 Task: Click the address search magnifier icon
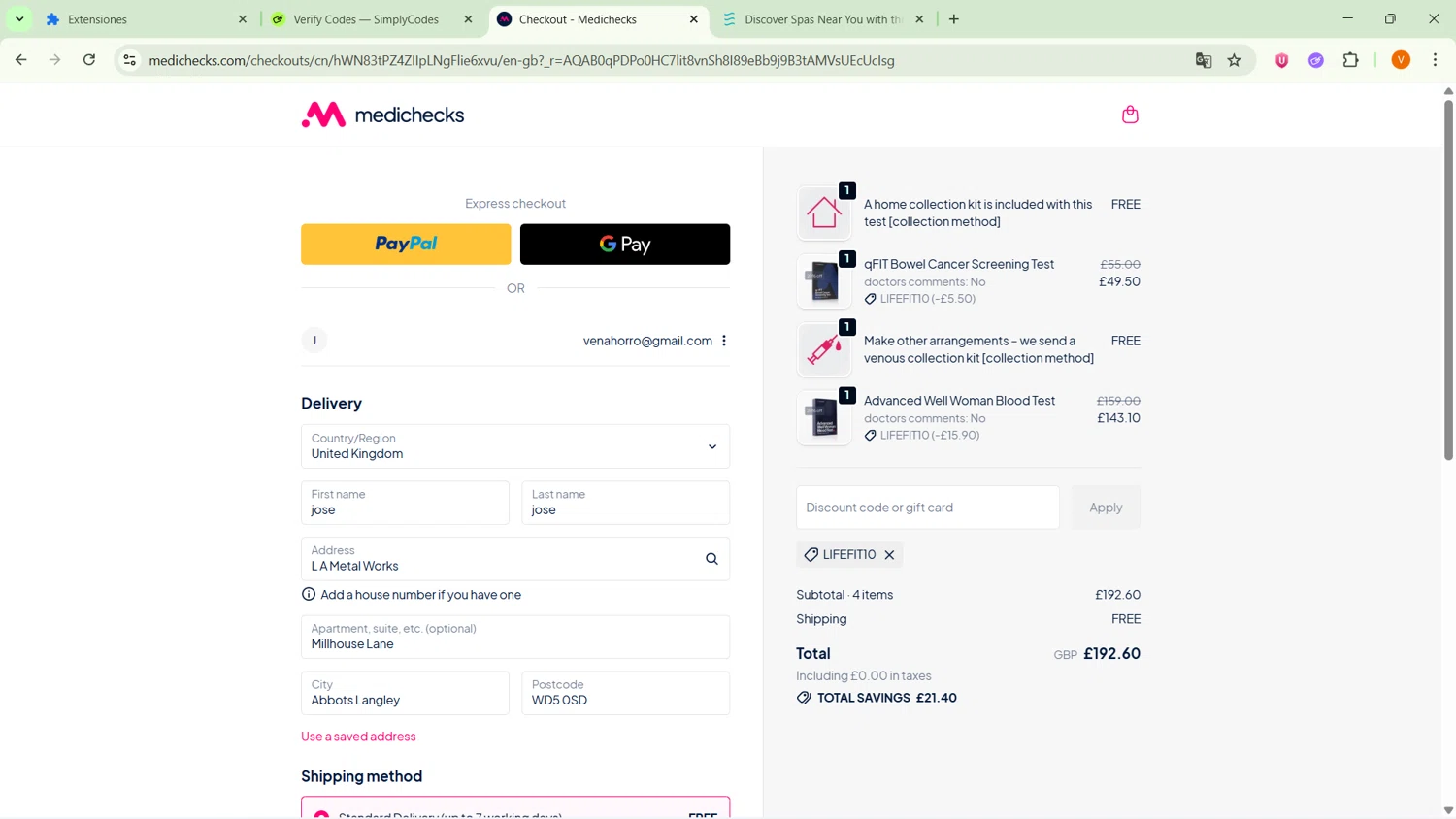[711, 559]
